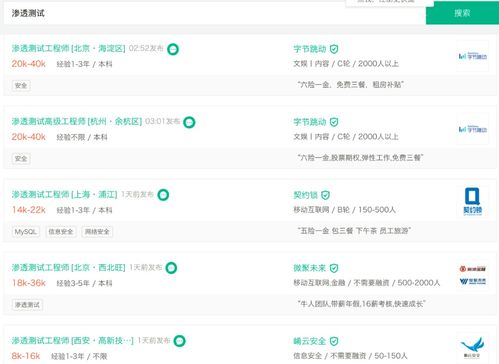This screenshot has width=499, height=364.
Task: Click benefits text 五险一金 包三餐 下午茶 员工旅游
Action: click(354, 231)
